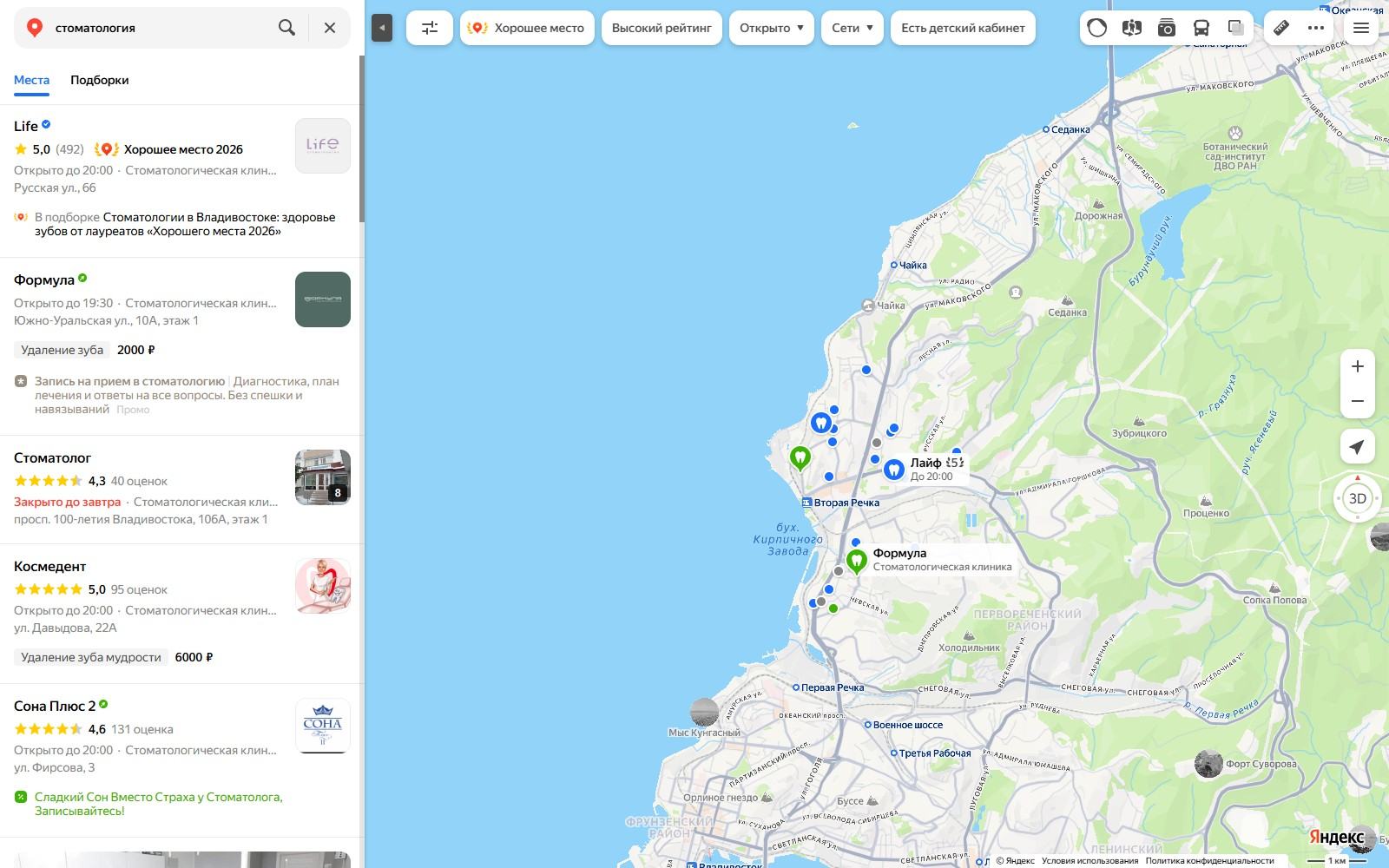Open the Форт Суворова photo marker
Image resolution: width=1389 pixels, height=868 pixels.
(1208, 764)
